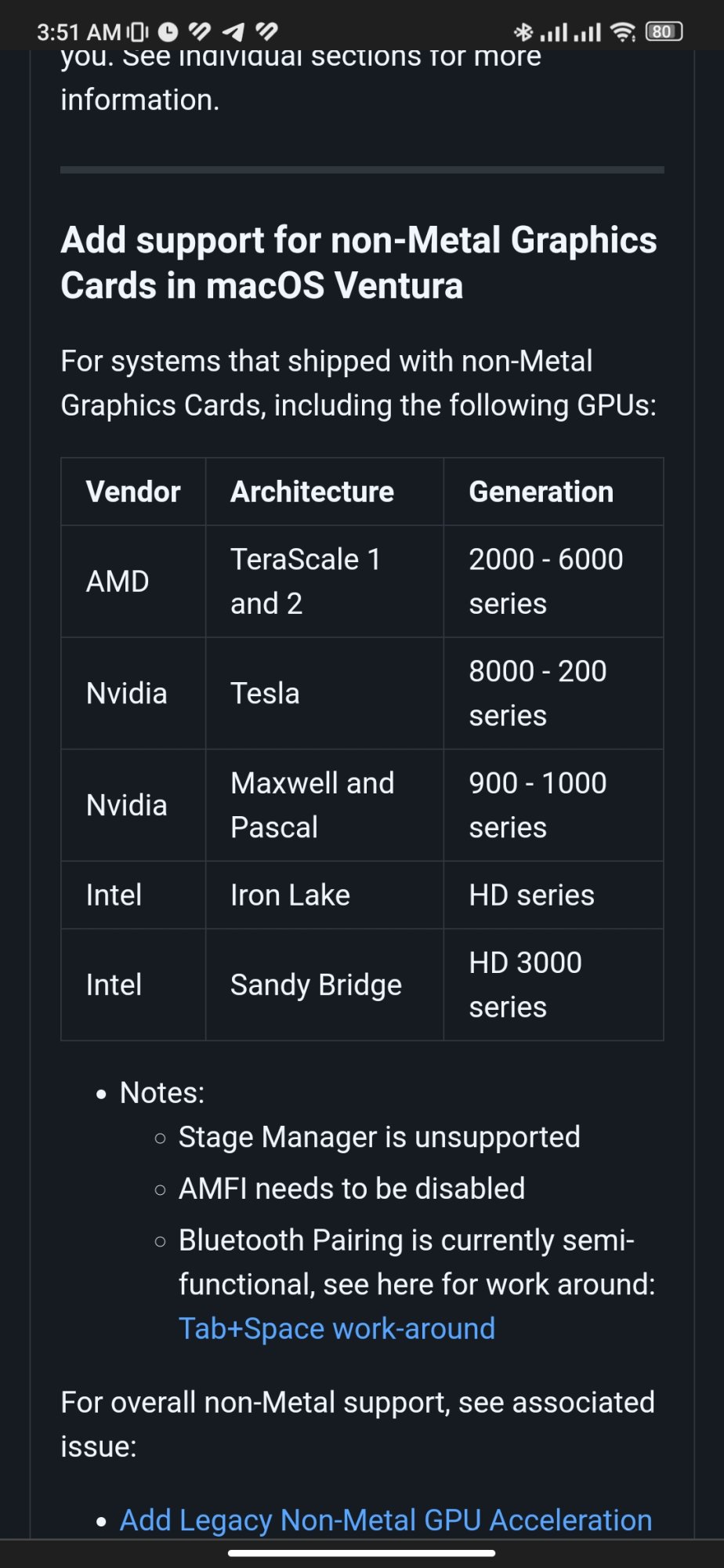Select the Sandy Bridge table cell
The height and width of the screenshot is (1568, 724).
pos(316,985)
